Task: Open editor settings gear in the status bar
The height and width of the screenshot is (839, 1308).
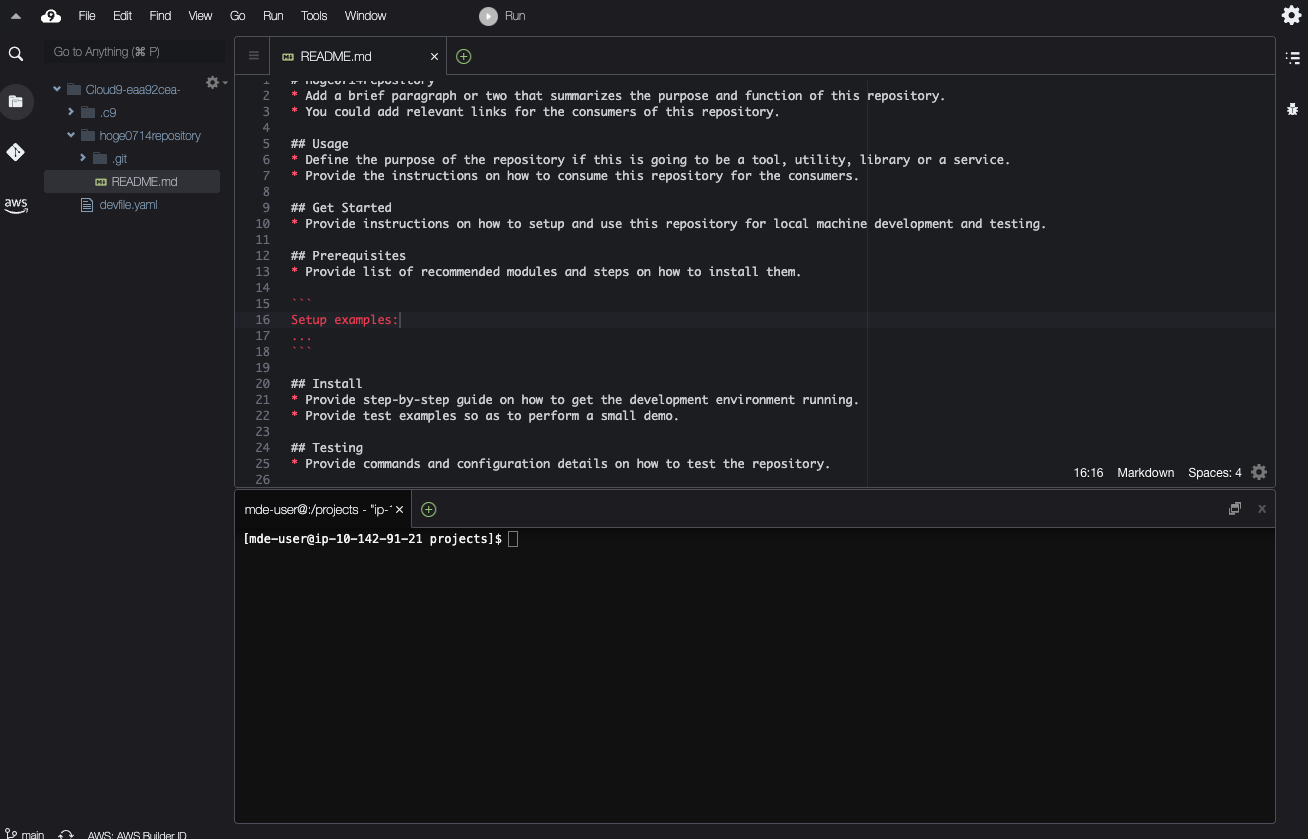Action: [x=1259, y=472]
